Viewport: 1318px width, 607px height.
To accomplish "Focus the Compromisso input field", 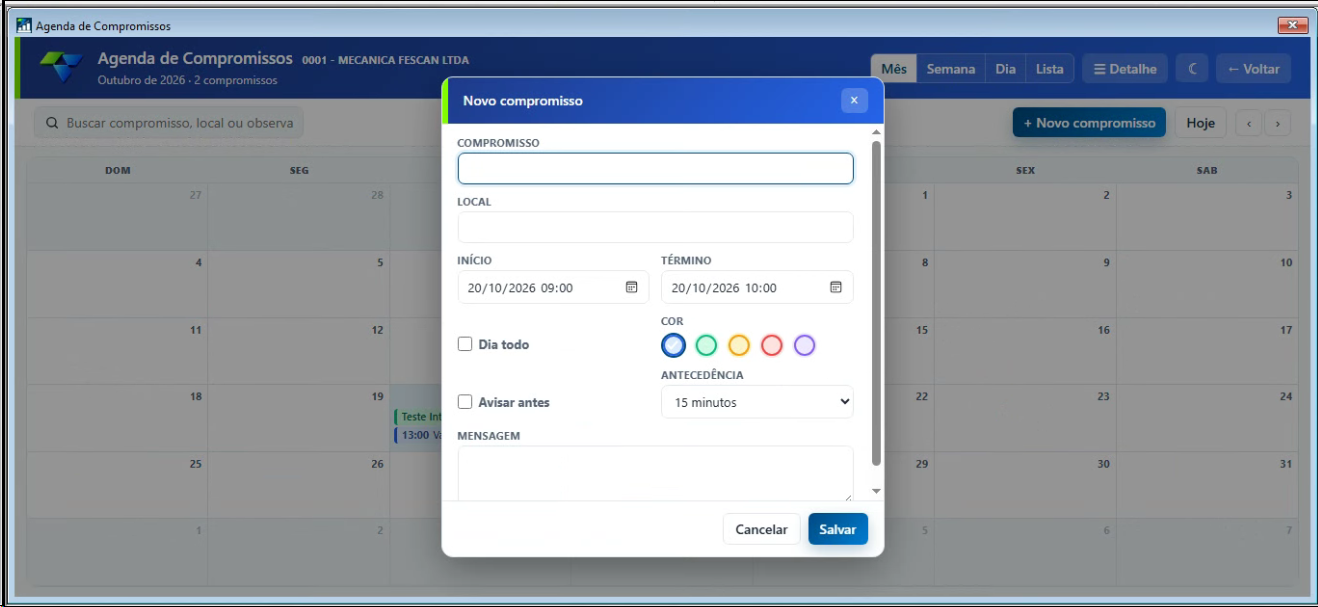I will (656, 168).
